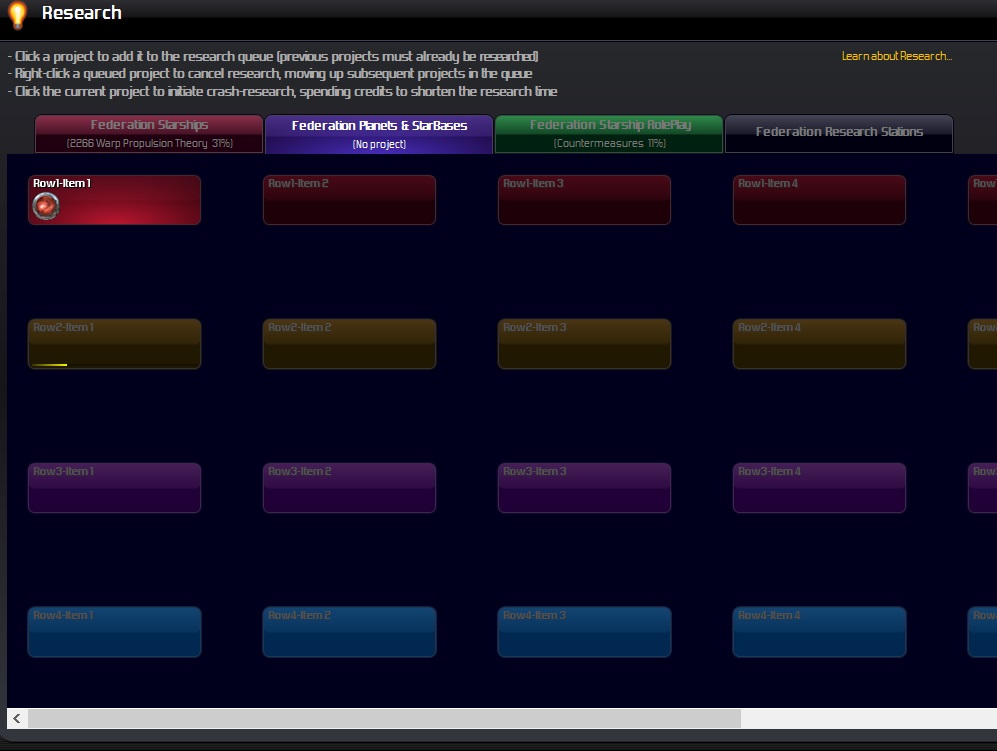This screenshot has width=997, height=751.
Task: Open Federation Starship RolePlay tab
Action: pyautogui.click(x=609, y=134)
